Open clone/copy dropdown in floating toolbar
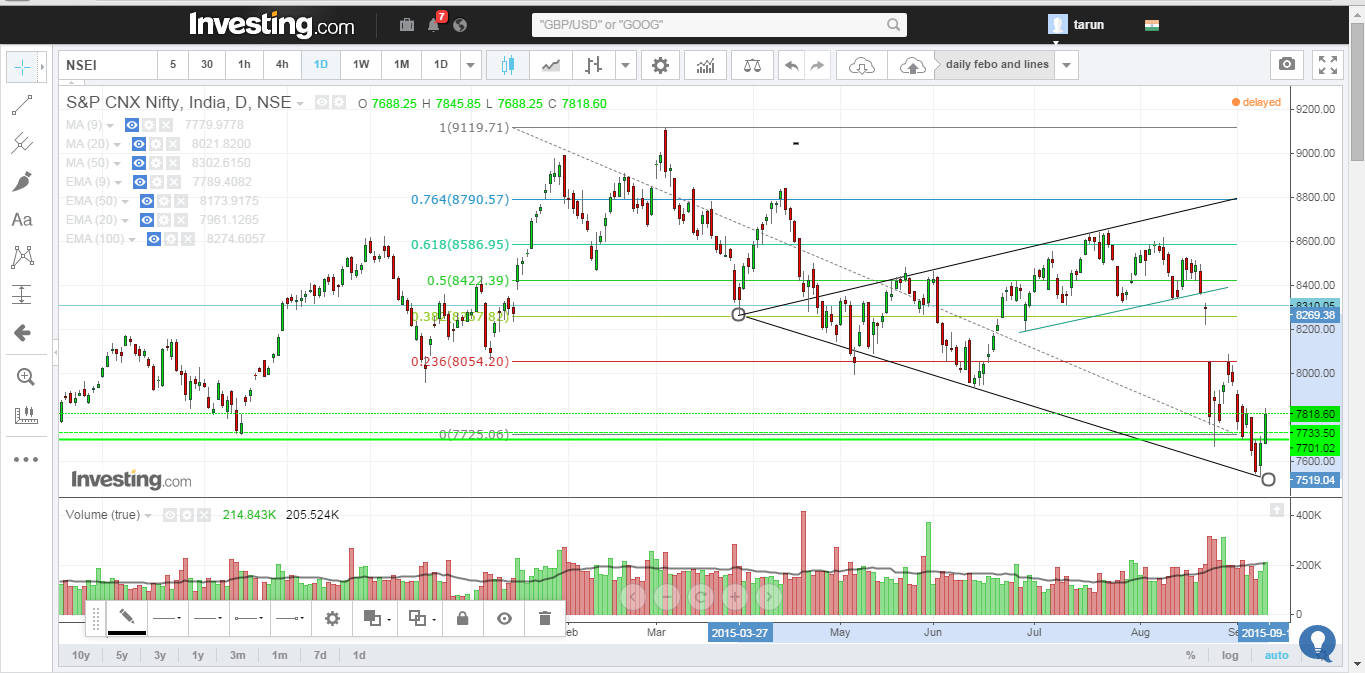The width and height of the screenshot is (1365, 673). [x=423, y=618]
